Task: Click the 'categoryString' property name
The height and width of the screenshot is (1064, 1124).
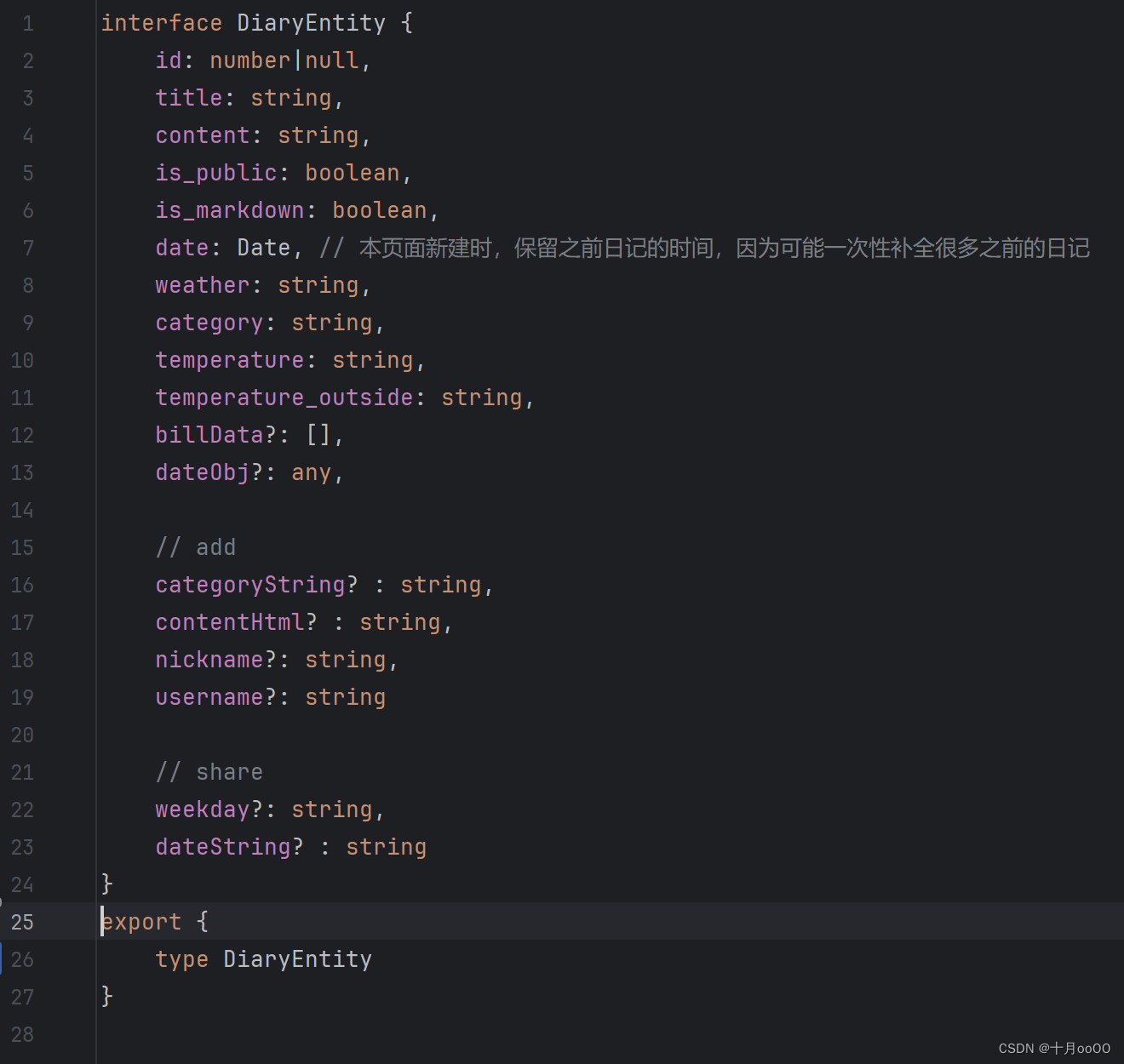Action: coord(250,585)
